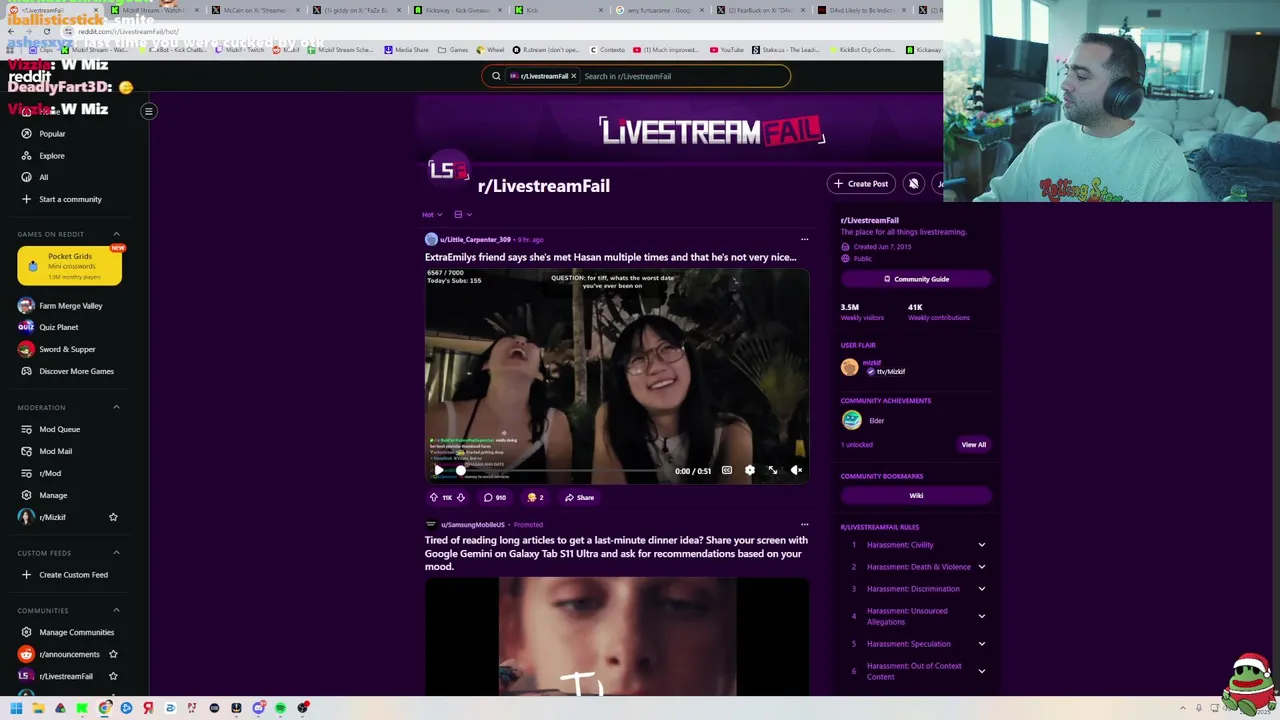The height and width of the screenshot is (720, 1280).
Task: Share the ExtraEmily post
Action: pyautogui.click(x=579, y=497)
